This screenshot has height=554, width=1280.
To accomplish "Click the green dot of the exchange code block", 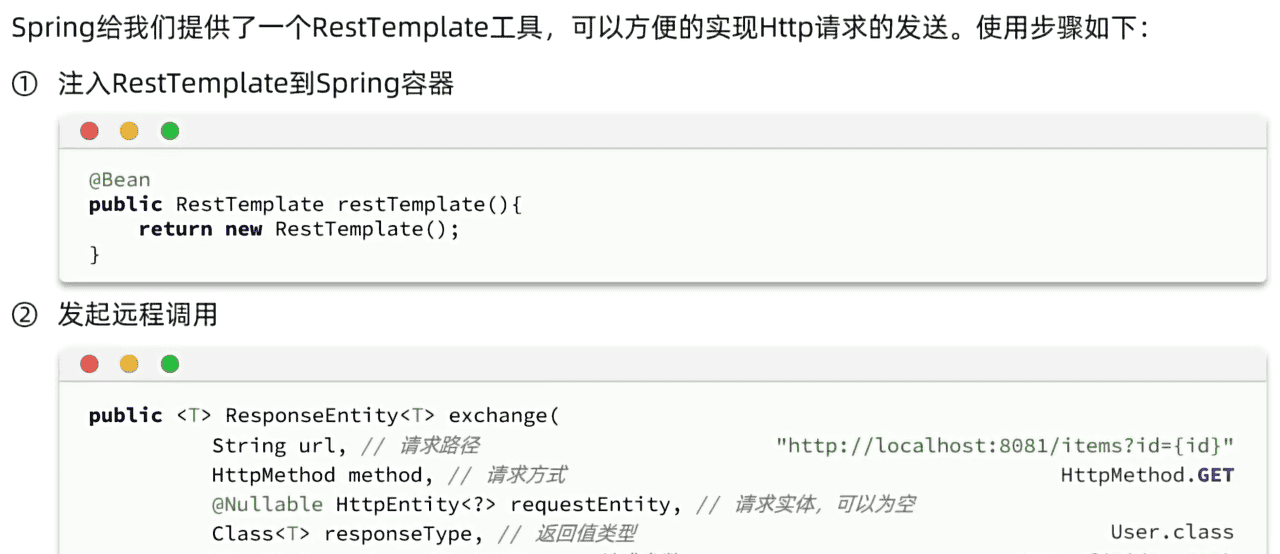I will [x=170, y=364].
